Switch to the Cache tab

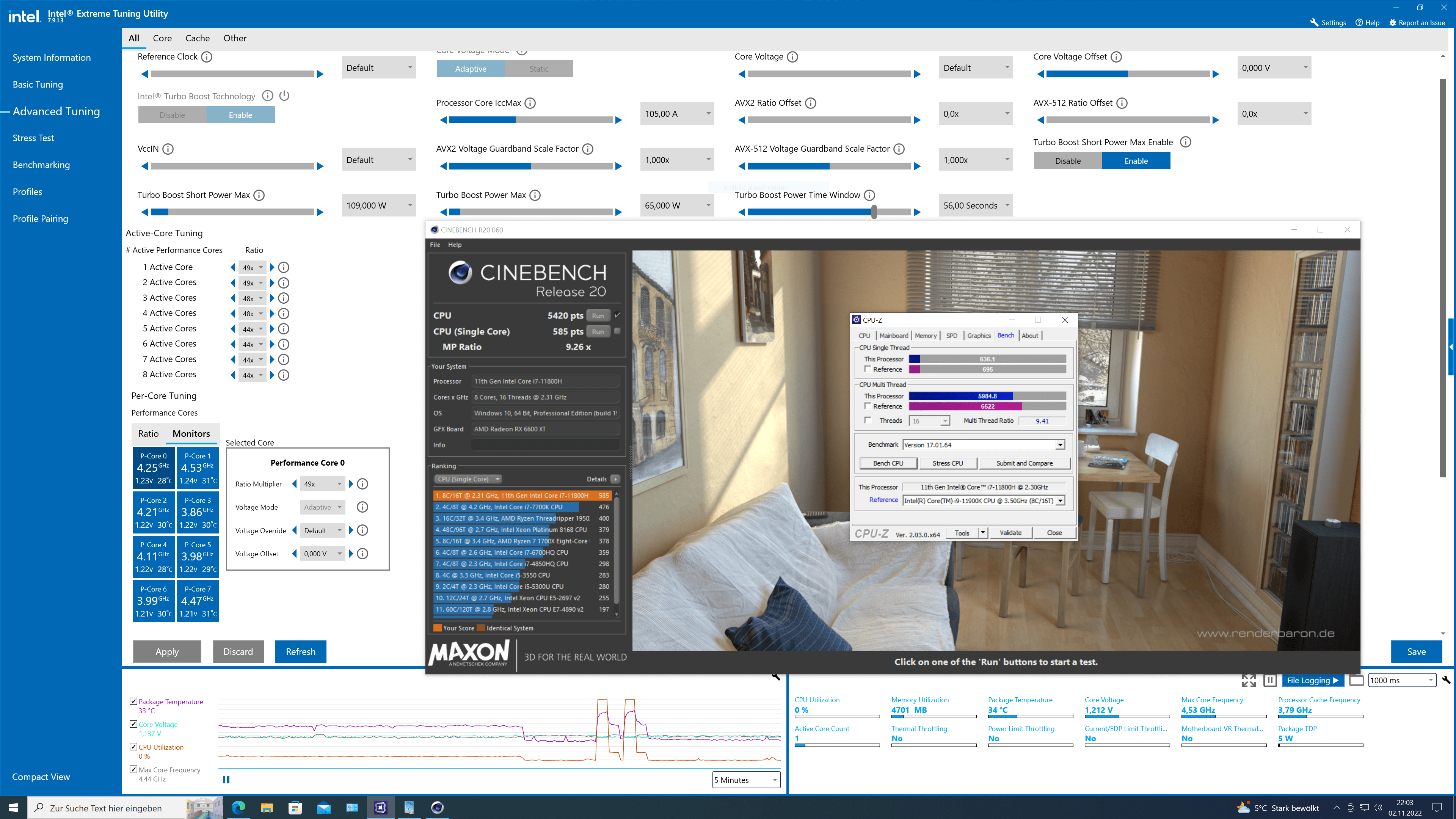tap(197, 38)
